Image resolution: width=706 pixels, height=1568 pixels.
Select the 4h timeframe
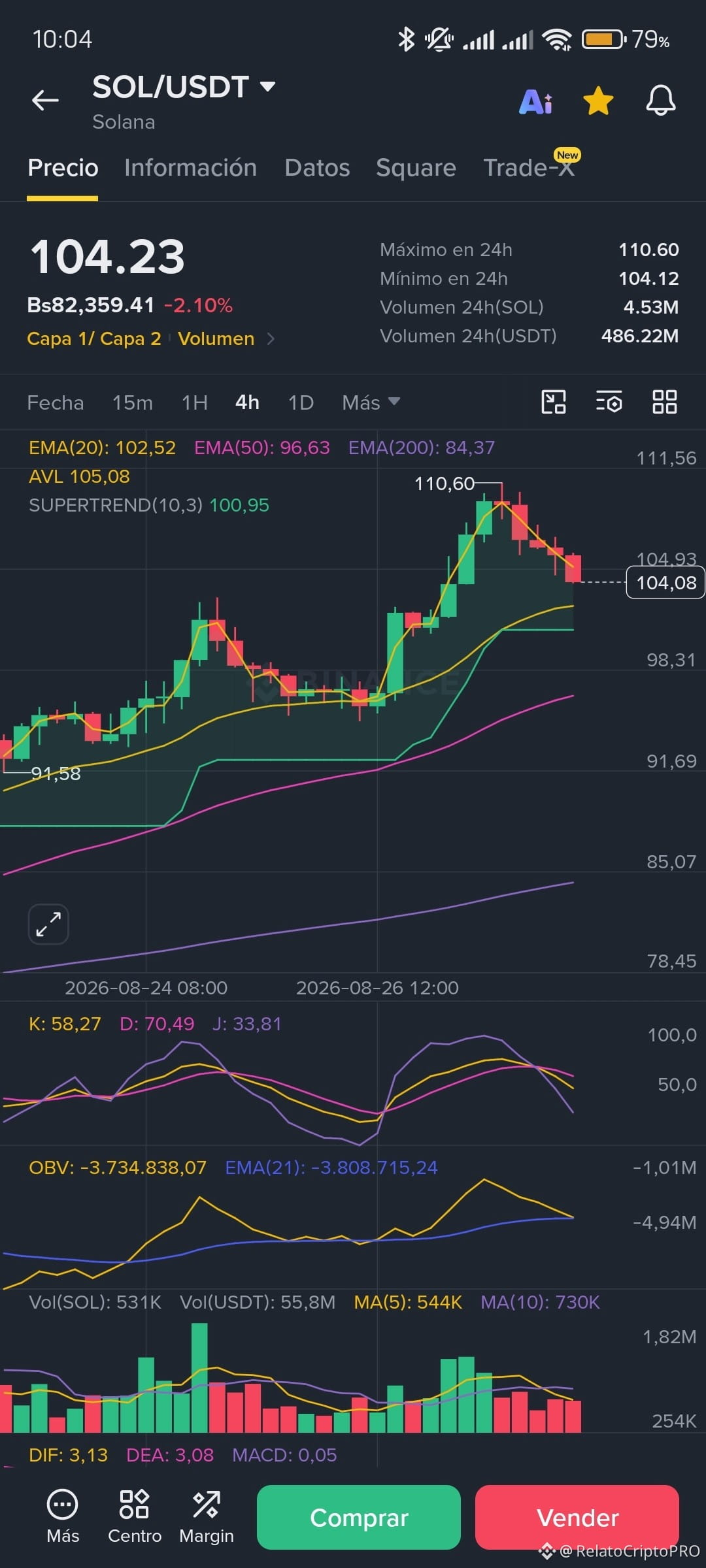(247, 402)
